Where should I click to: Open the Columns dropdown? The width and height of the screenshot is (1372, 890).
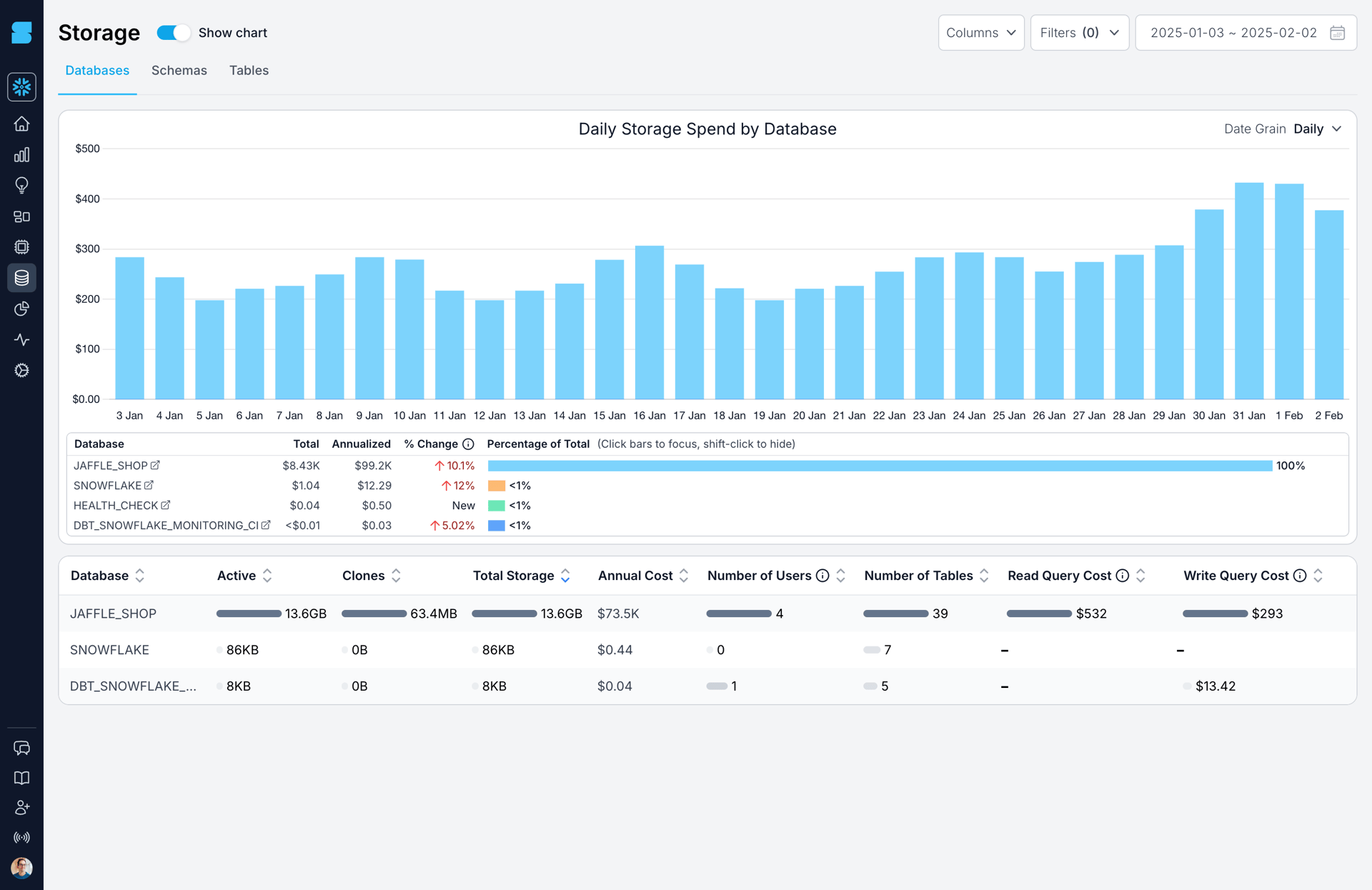[981, 33]
